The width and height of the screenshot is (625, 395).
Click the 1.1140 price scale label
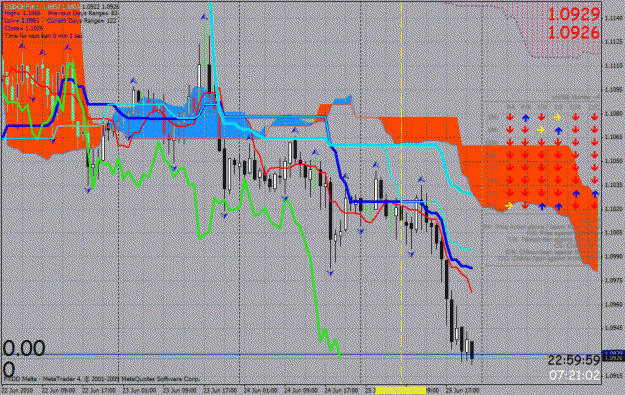pyautogui.click(x=614, y=18)
